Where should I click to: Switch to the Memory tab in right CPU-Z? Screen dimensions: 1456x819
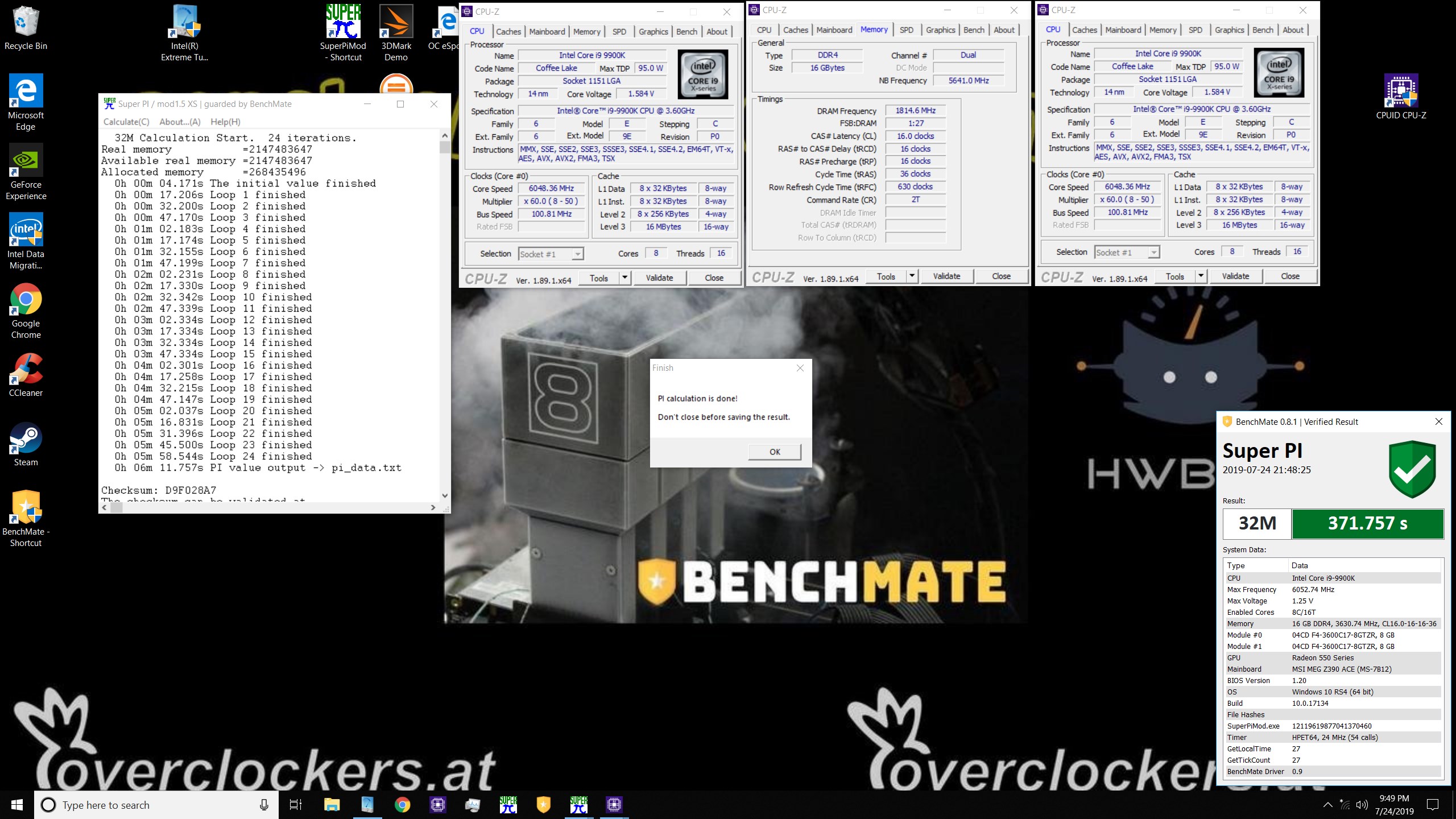[x=1163, y=30]
